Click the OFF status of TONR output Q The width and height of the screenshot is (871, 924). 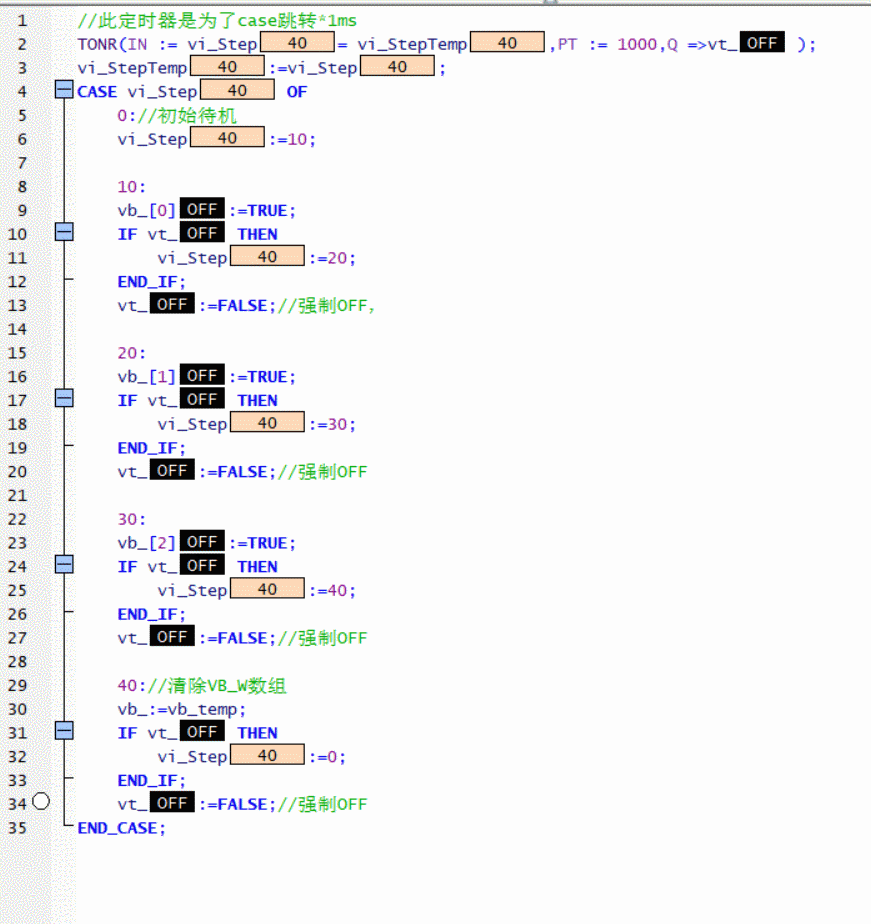[x=762, y=43]
